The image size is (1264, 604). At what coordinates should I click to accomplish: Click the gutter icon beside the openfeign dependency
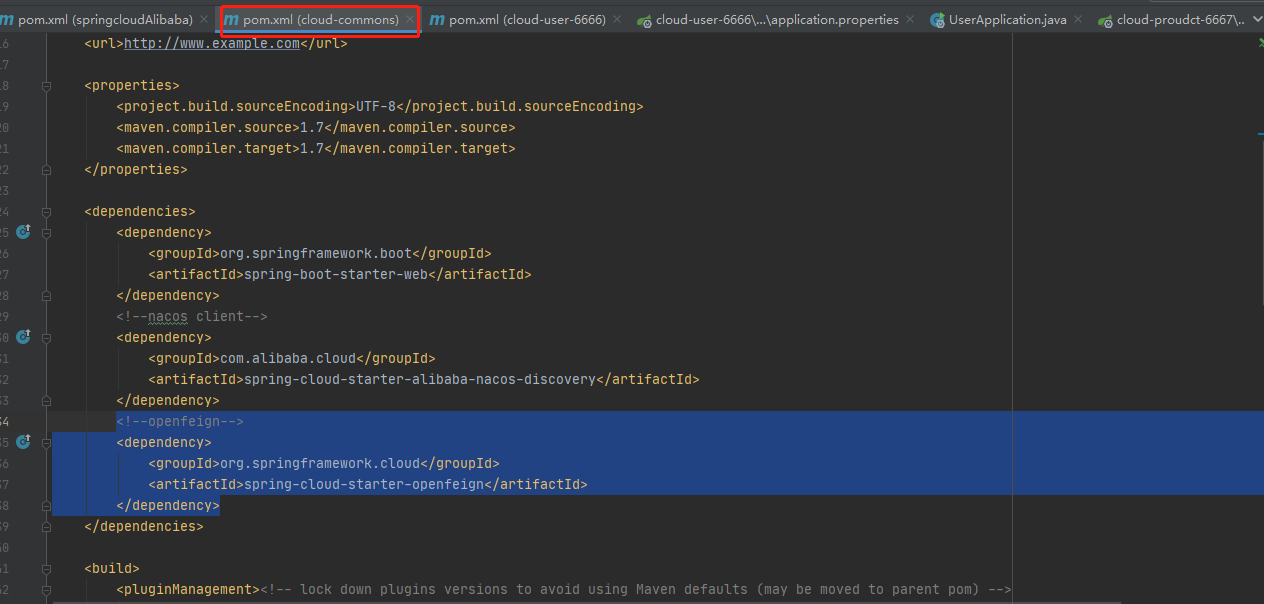23,442
